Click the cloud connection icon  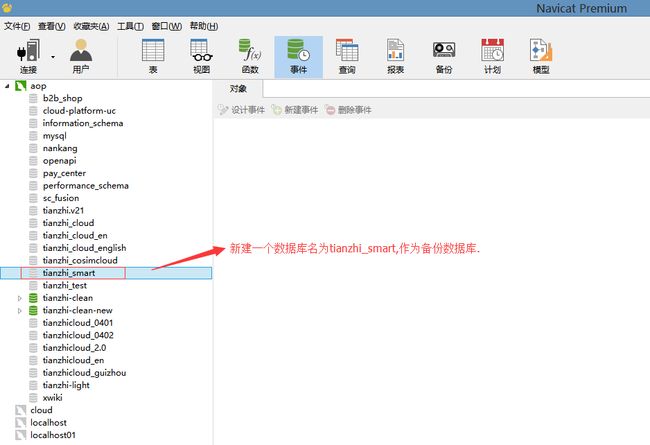21,410
